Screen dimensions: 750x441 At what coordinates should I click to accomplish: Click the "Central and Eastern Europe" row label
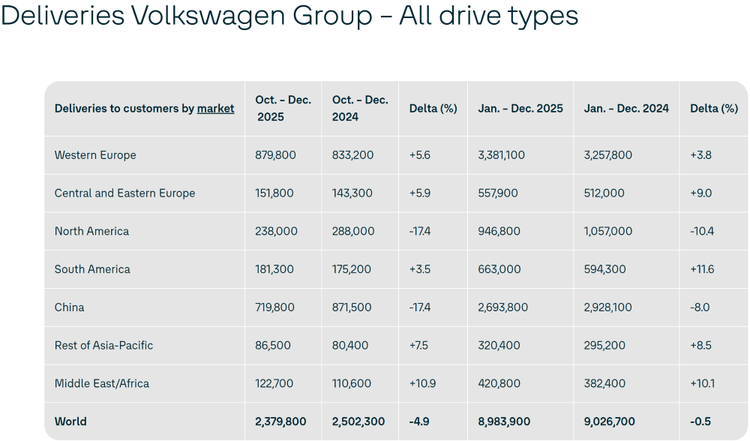pyautogui.click(x=124, y=193)
